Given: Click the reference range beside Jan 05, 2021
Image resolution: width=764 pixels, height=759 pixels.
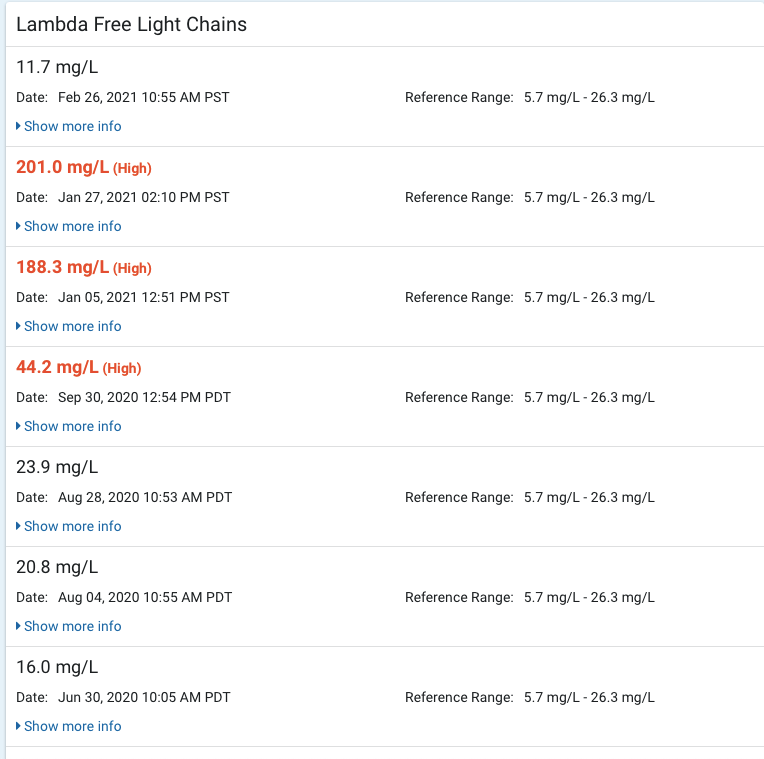Looking at the screenshot, I should pos(589,297).
